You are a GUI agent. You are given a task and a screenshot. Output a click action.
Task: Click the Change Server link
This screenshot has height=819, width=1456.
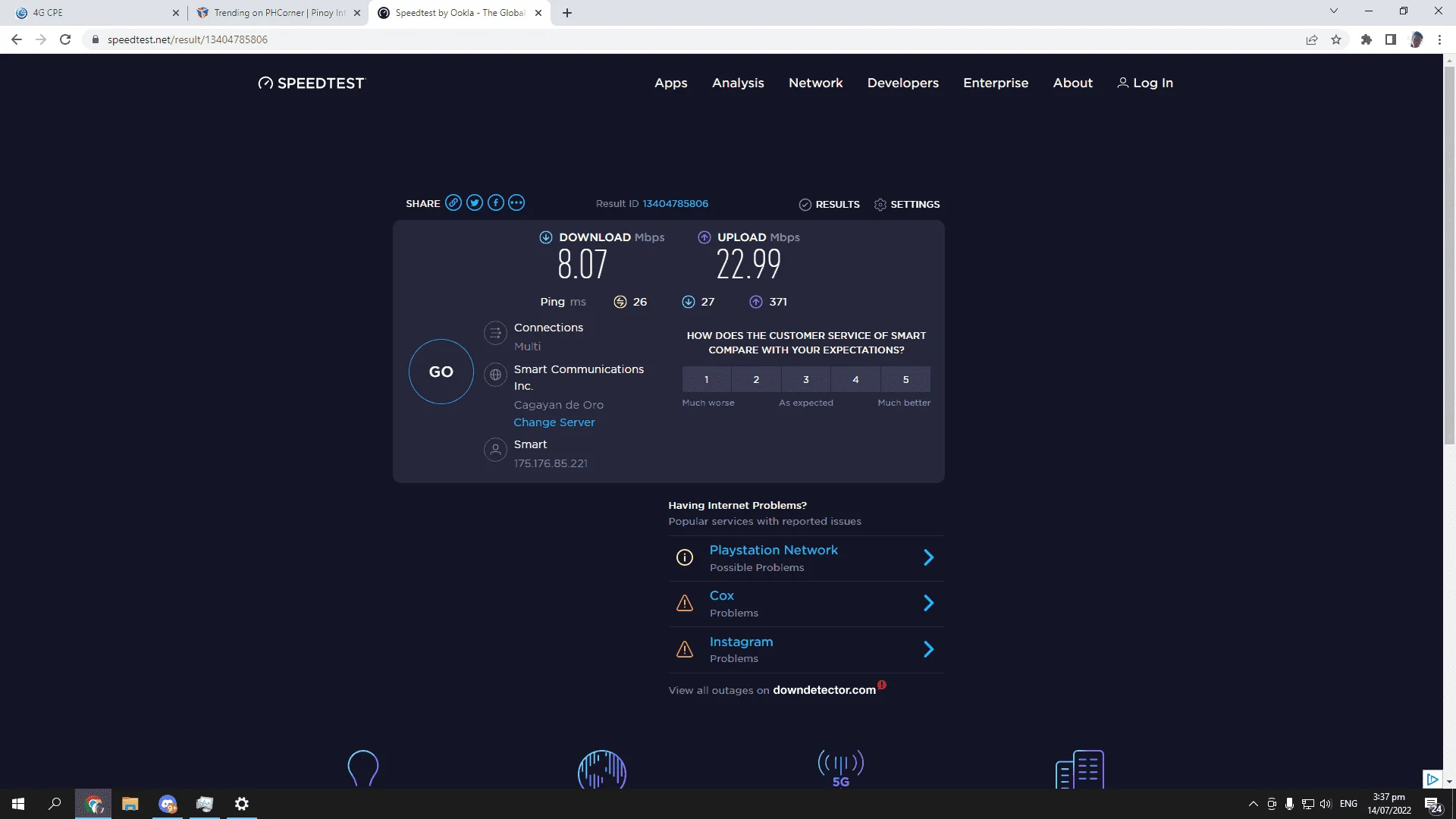click(x=554, y=422)
